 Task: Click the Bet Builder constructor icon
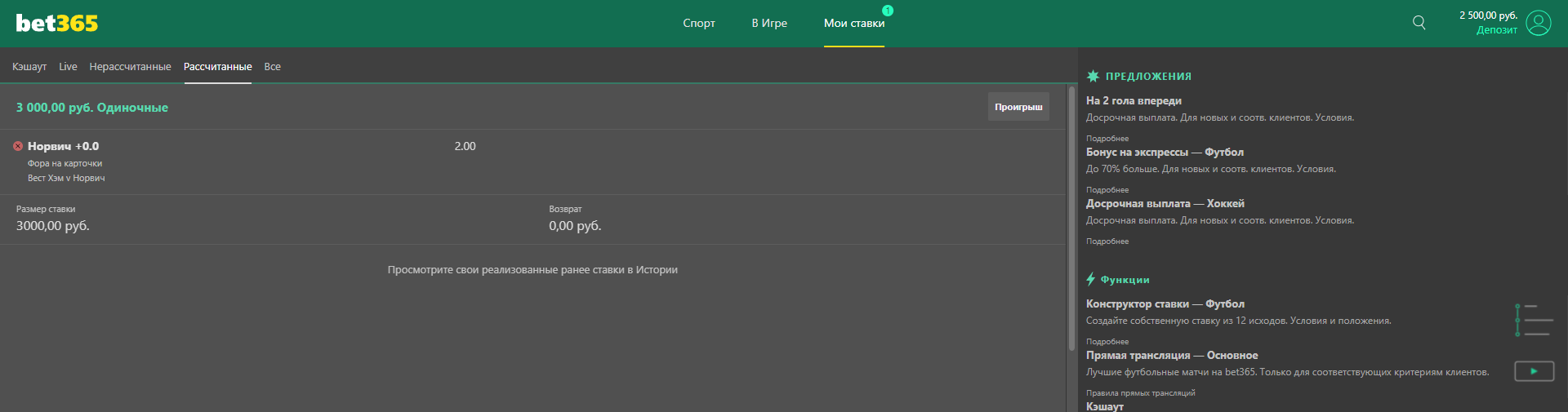point(1534,320)
